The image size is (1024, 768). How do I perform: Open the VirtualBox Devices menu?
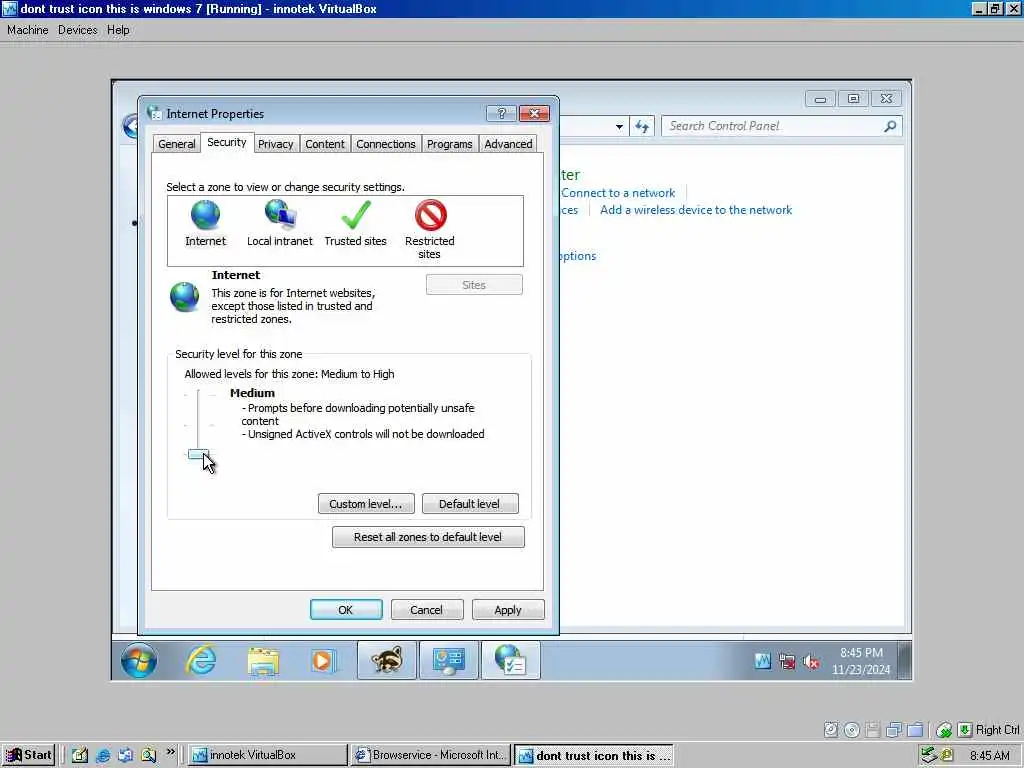pyautogui.click(x=77, y=30)
